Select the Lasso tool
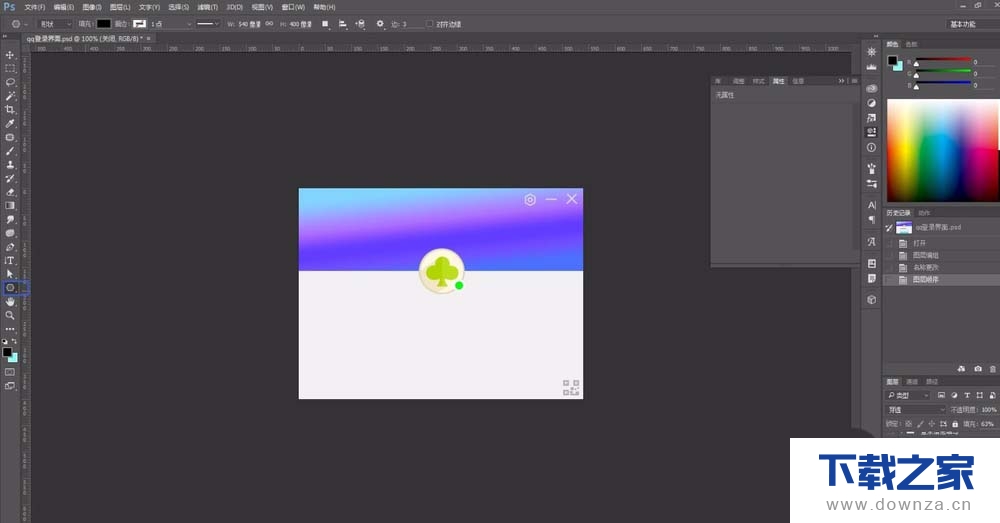 tap(10, 82)
